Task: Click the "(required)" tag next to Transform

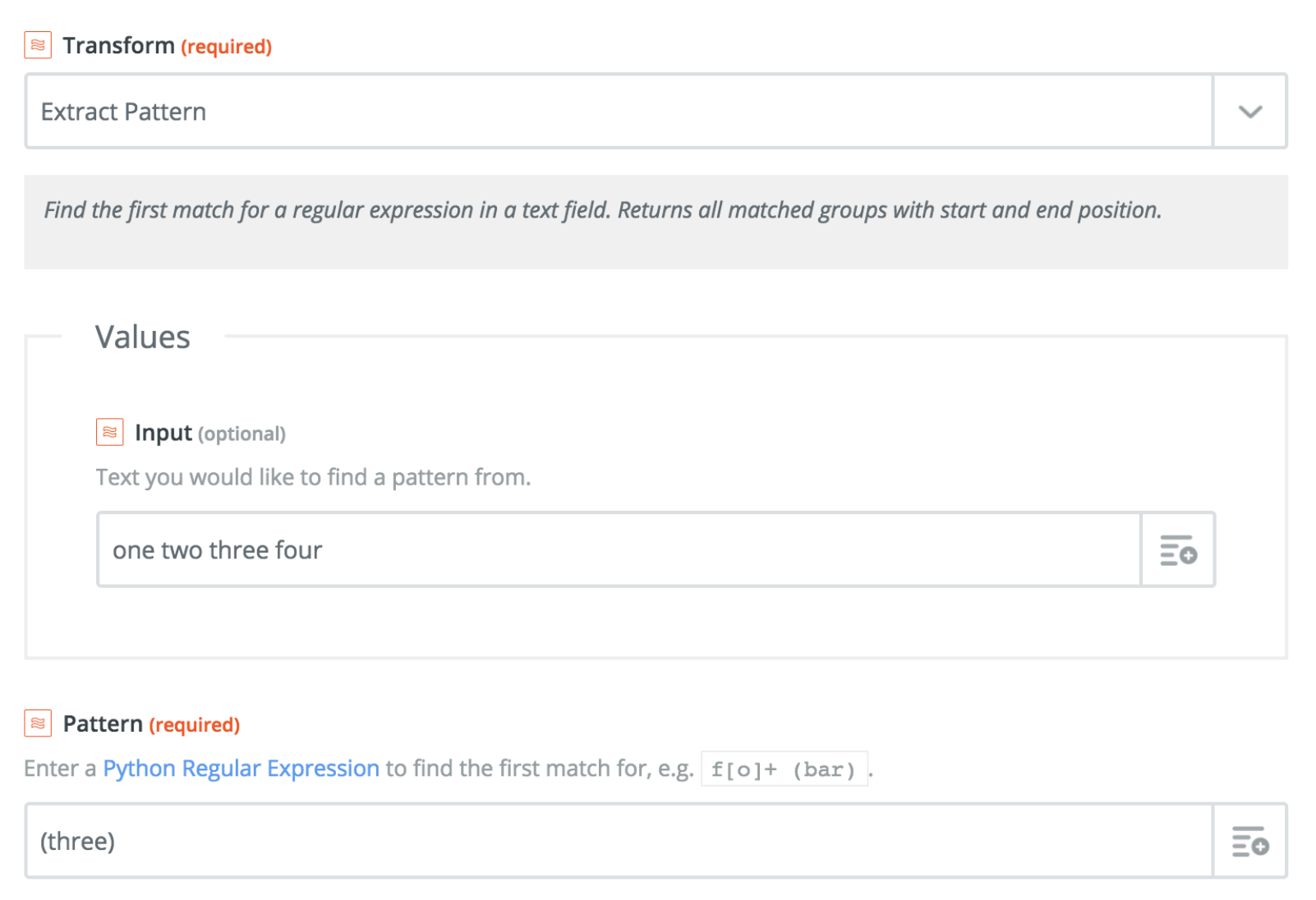Action: tap(226, 47)
